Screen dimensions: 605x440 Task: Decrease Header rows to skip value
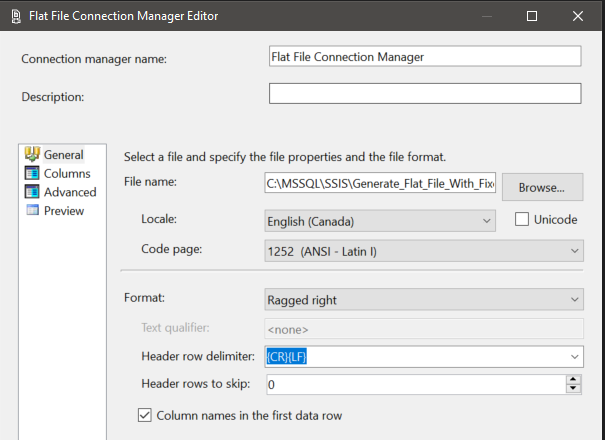point(573,389)
